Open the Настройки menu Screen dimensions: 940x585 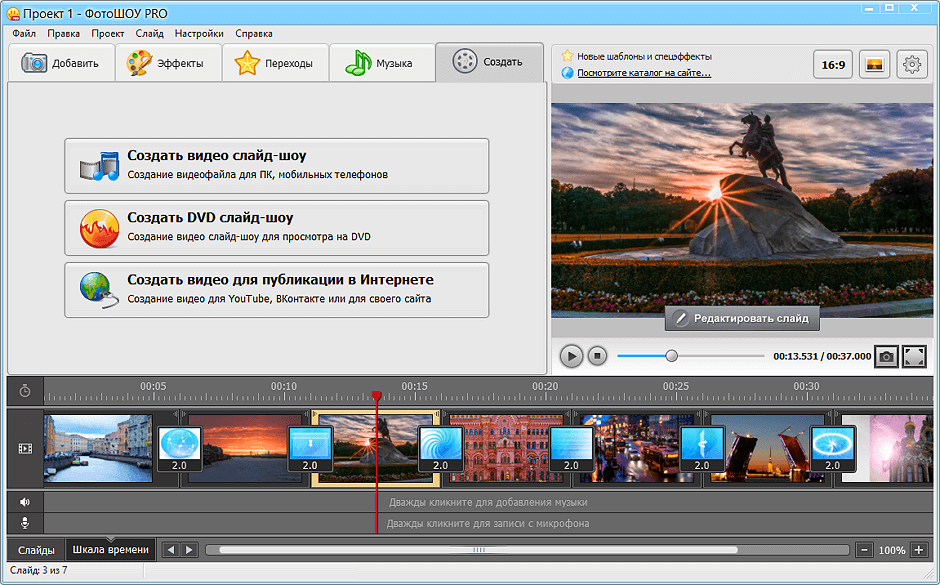(x=199, y=33)
